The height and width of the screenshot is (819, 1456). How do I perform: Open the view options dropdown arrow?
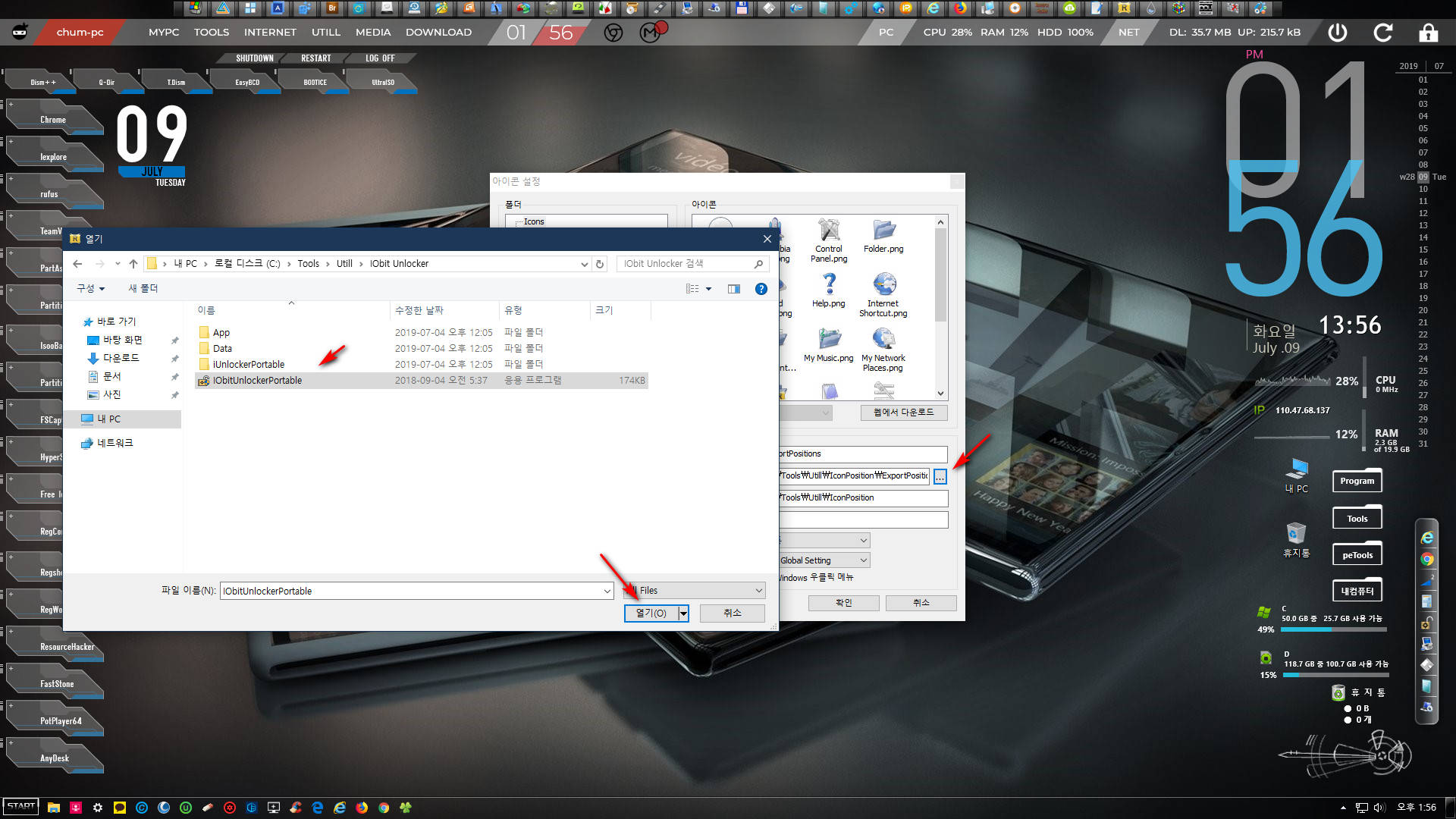pos(709,289)
